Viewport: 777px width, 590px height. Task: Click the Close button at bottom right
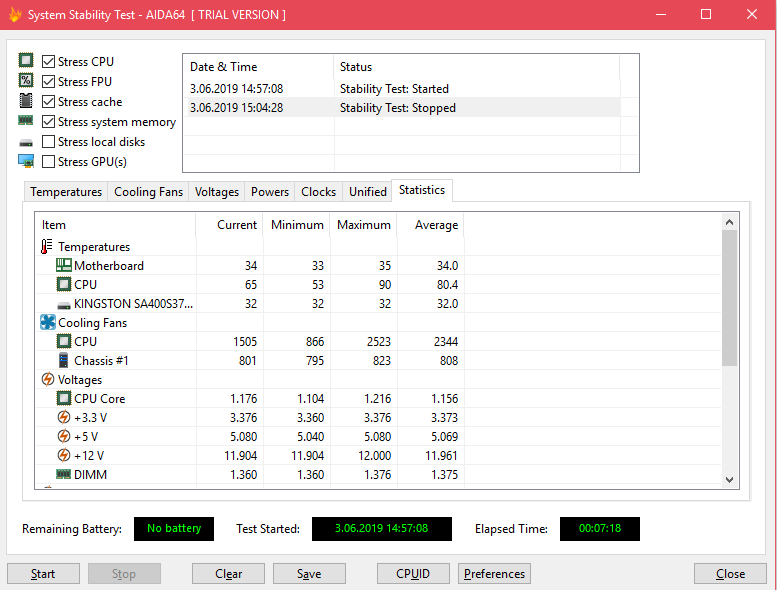click(x=730, y=574)
